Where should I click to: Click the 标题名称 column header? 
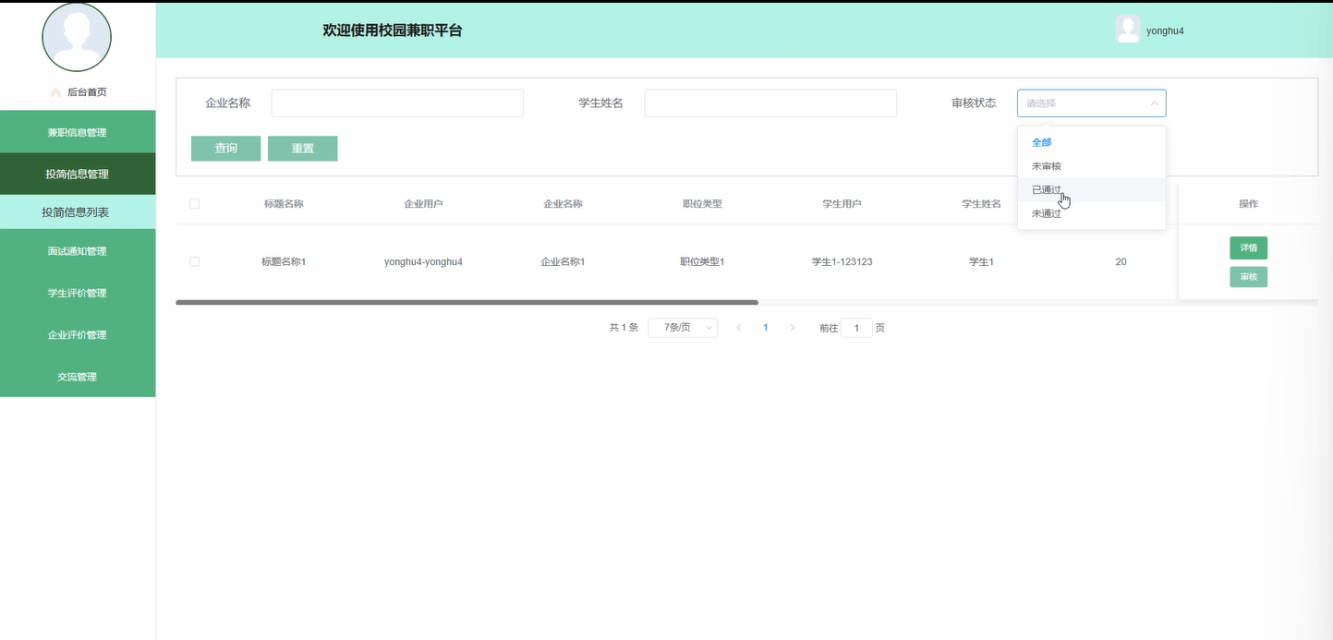283,204
